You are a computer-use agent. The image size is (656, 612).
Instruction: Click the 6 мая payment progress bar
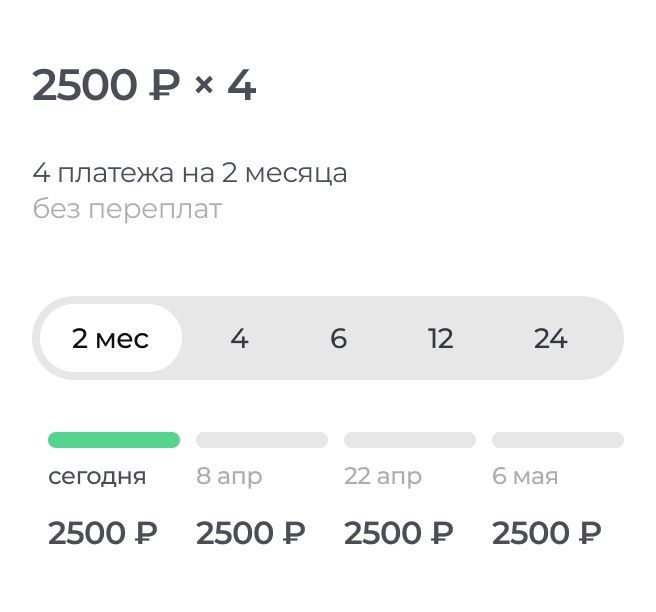pyautogui.click(x=558, y=440)
